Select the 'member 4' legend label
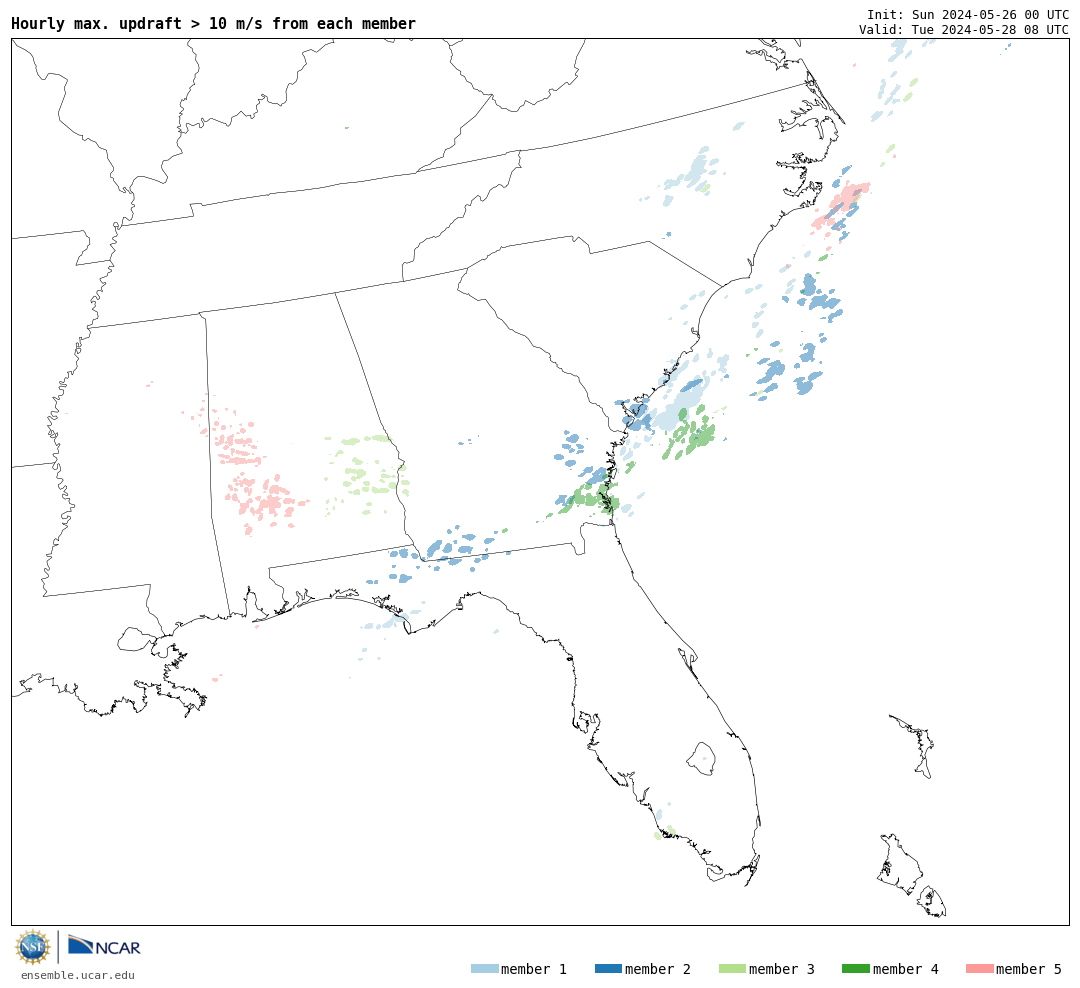This screenshot has height=988, width=1080. [x=905, y=969]
